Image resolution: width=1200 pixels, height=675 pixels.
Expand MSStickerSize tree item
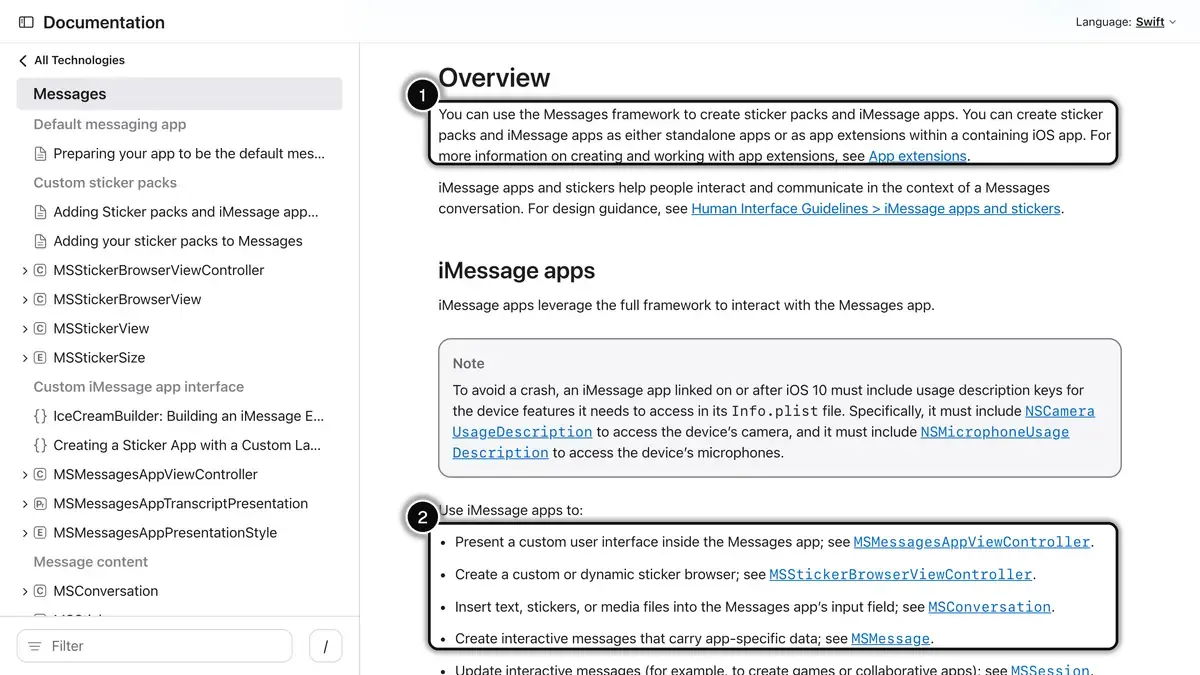pos(24,358)
